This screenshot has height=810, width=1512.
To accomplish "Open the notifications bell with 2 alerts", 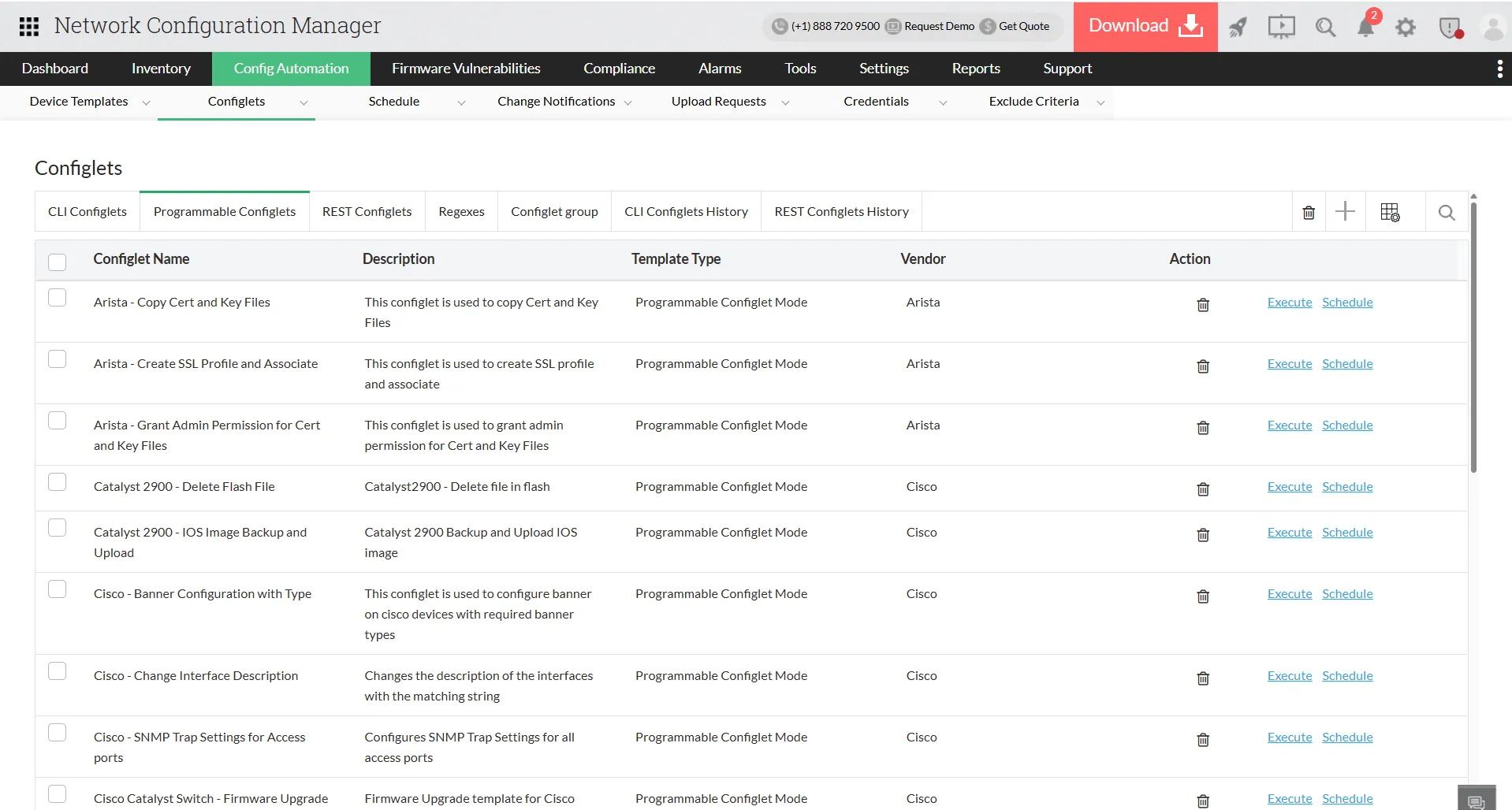I will [1366, 27].
